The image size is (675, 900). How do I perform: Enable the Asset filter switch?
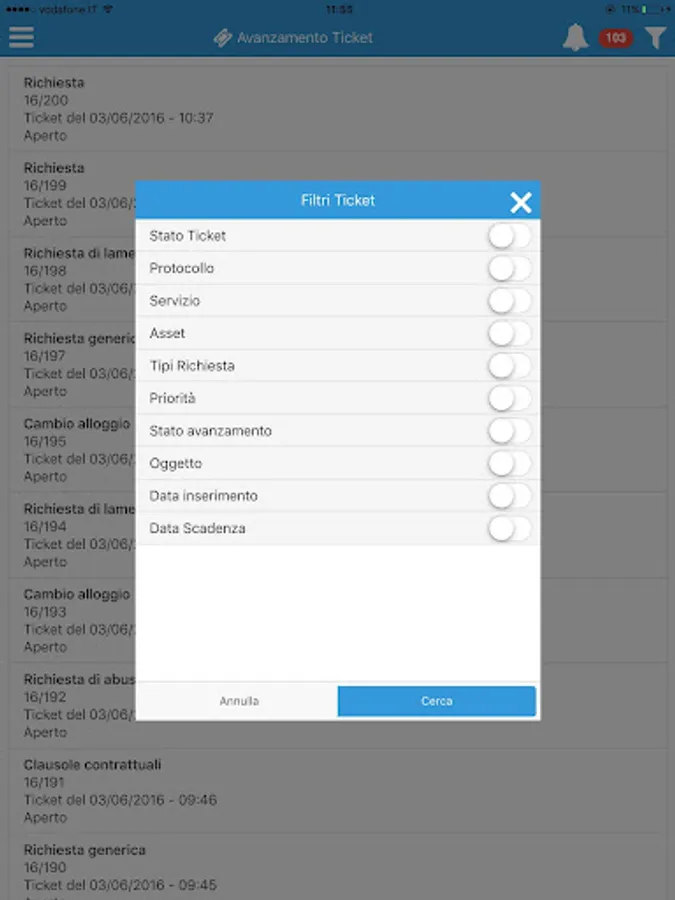[x=510, y=333]
